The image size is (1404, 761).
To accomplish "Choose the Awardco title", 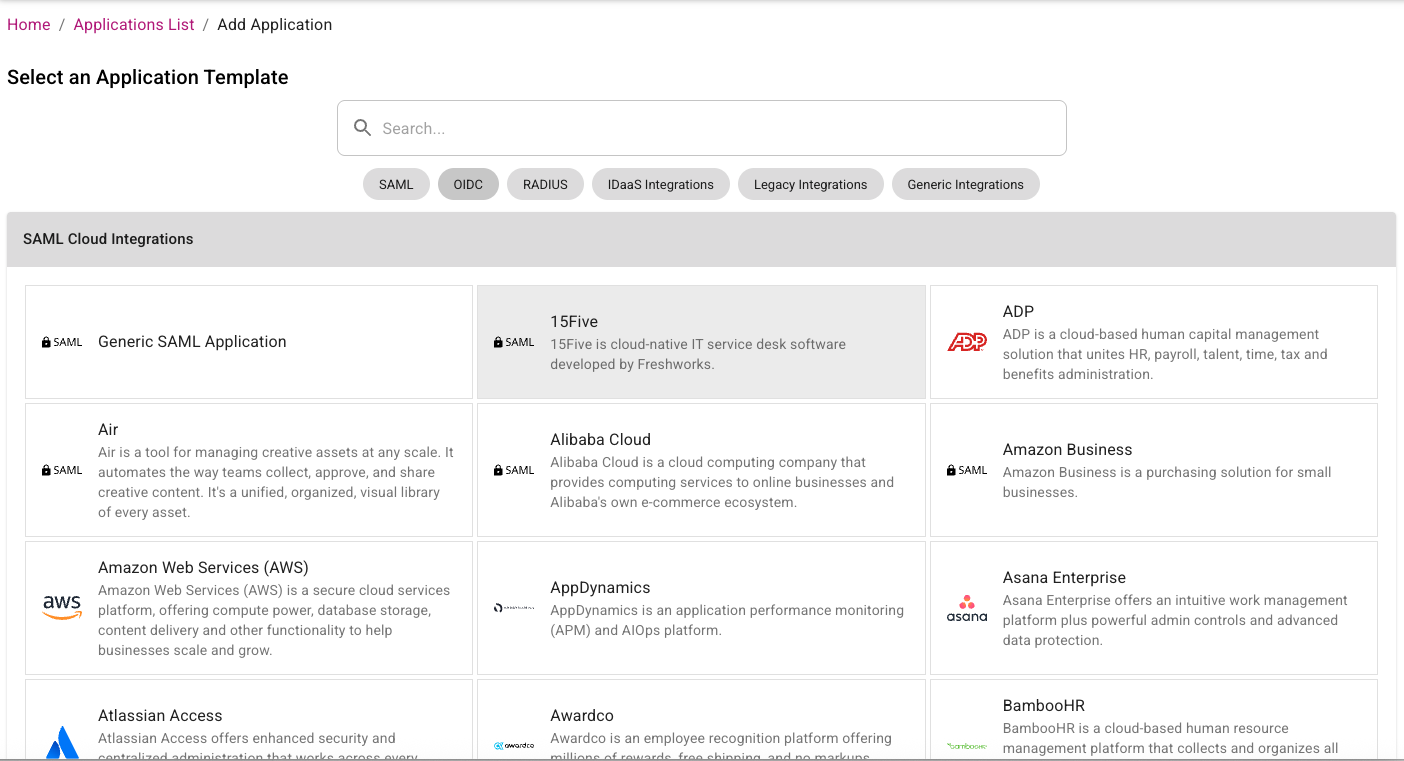I will (x=582, y=716).
